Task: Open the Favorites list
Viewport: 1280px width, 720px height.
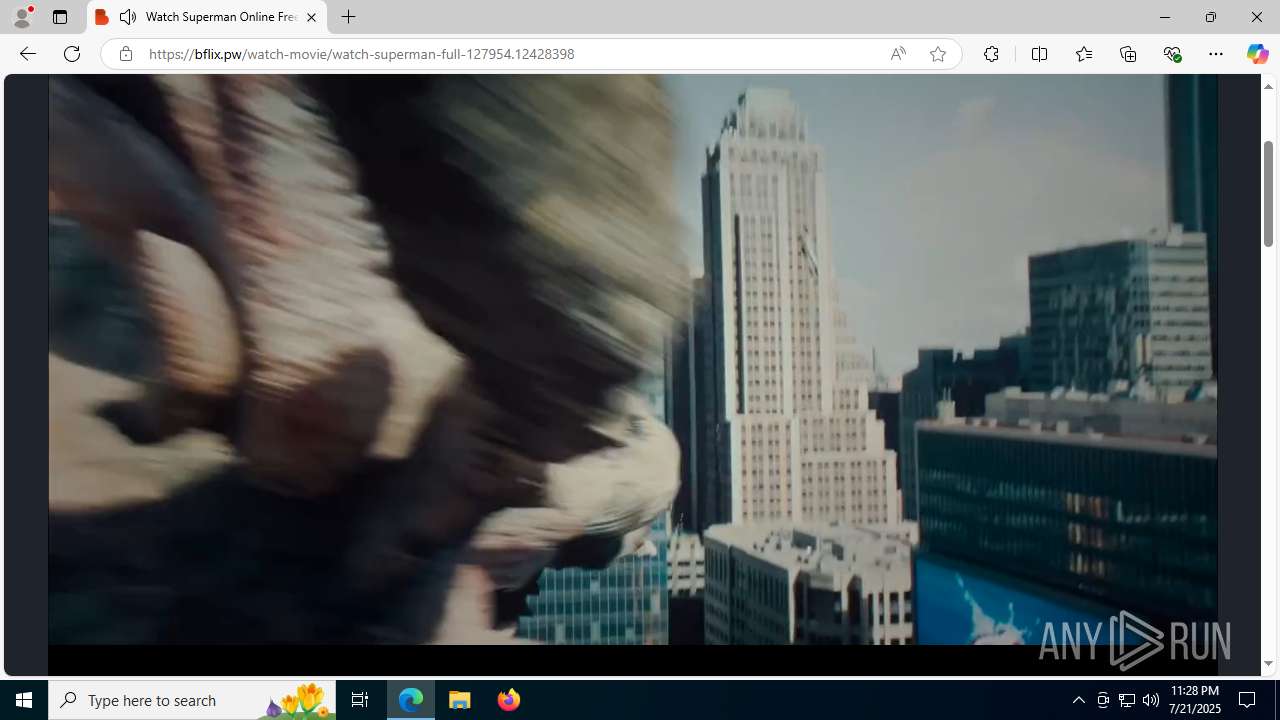Action: [1083, 54]
